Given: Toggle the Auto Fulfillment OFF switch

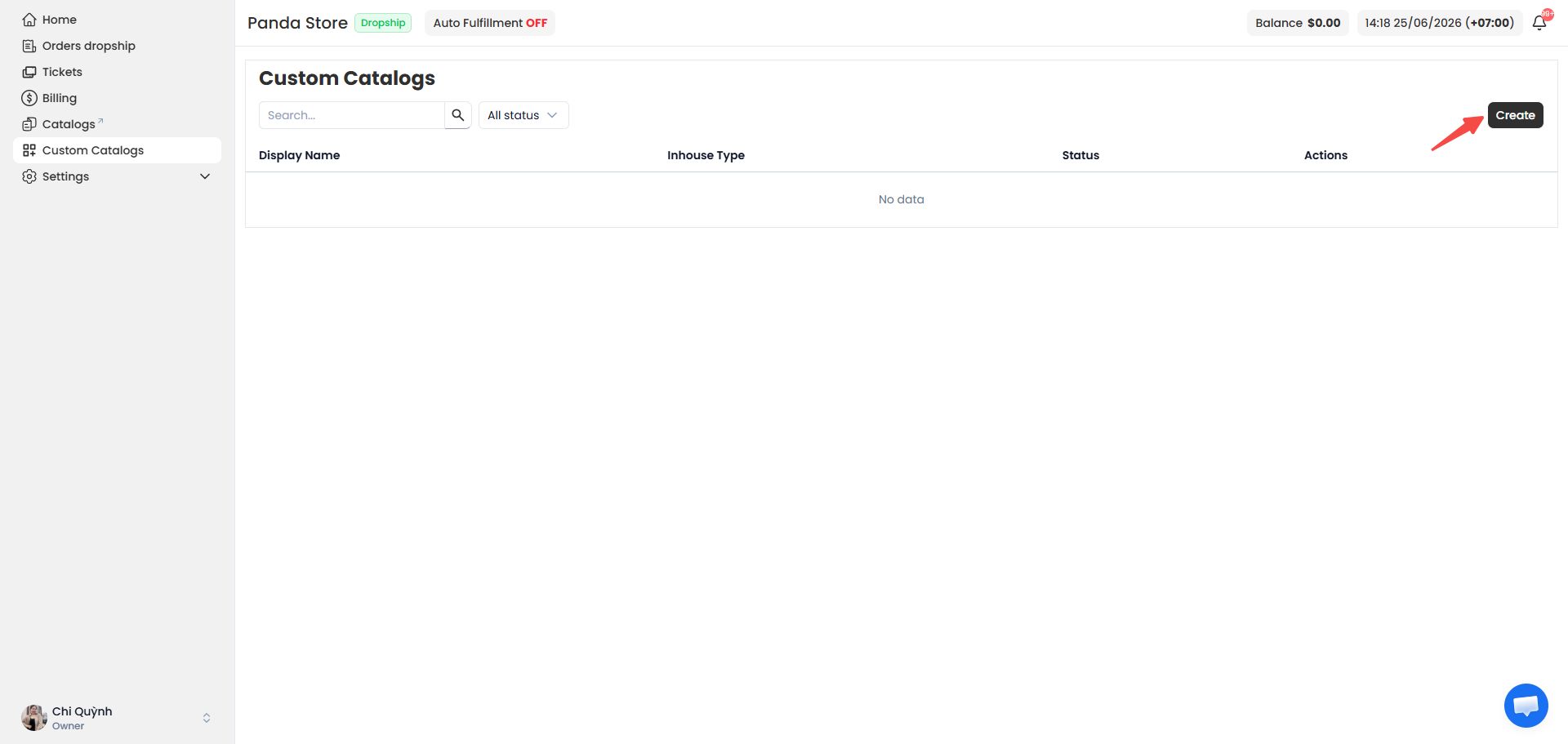Looking at the screenshot, I should tap(490, 23).
